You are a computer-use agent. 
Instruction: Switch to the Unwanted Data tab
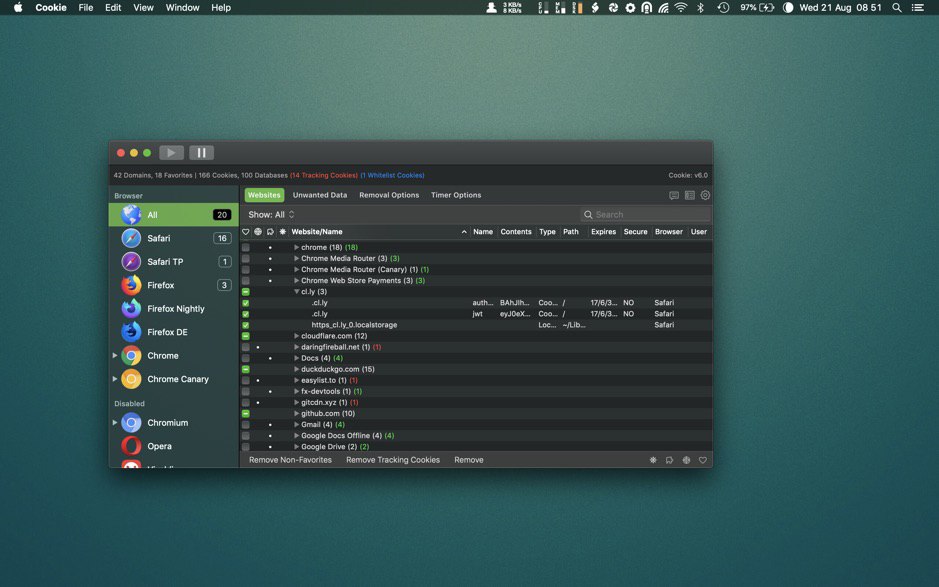319,195
